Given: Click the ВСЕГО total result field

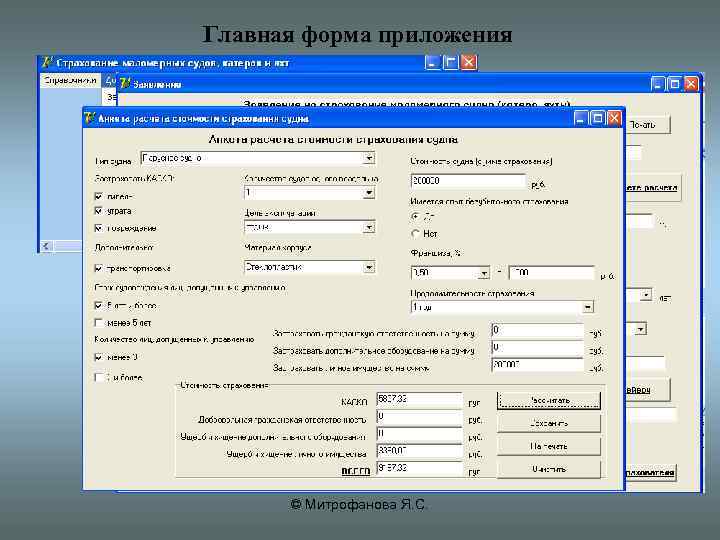Looking at the screenshot, I should pos(419,468).
